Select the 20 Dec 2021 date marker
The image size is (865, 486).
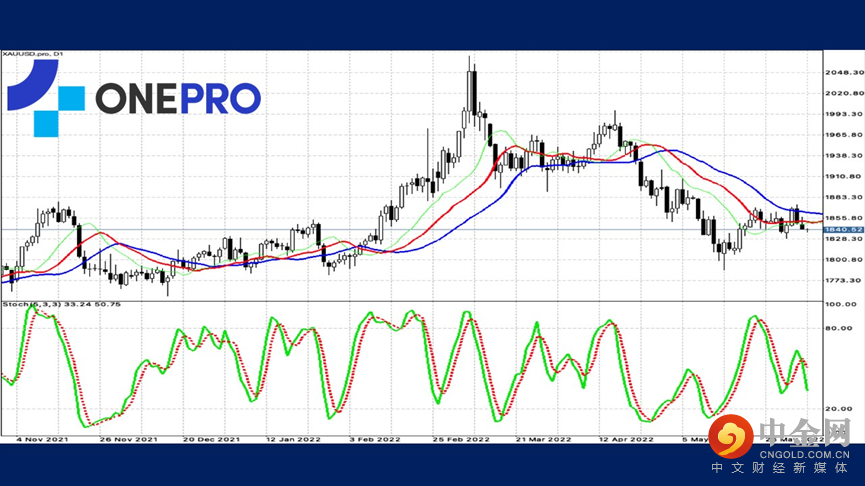tap(211, 440)
